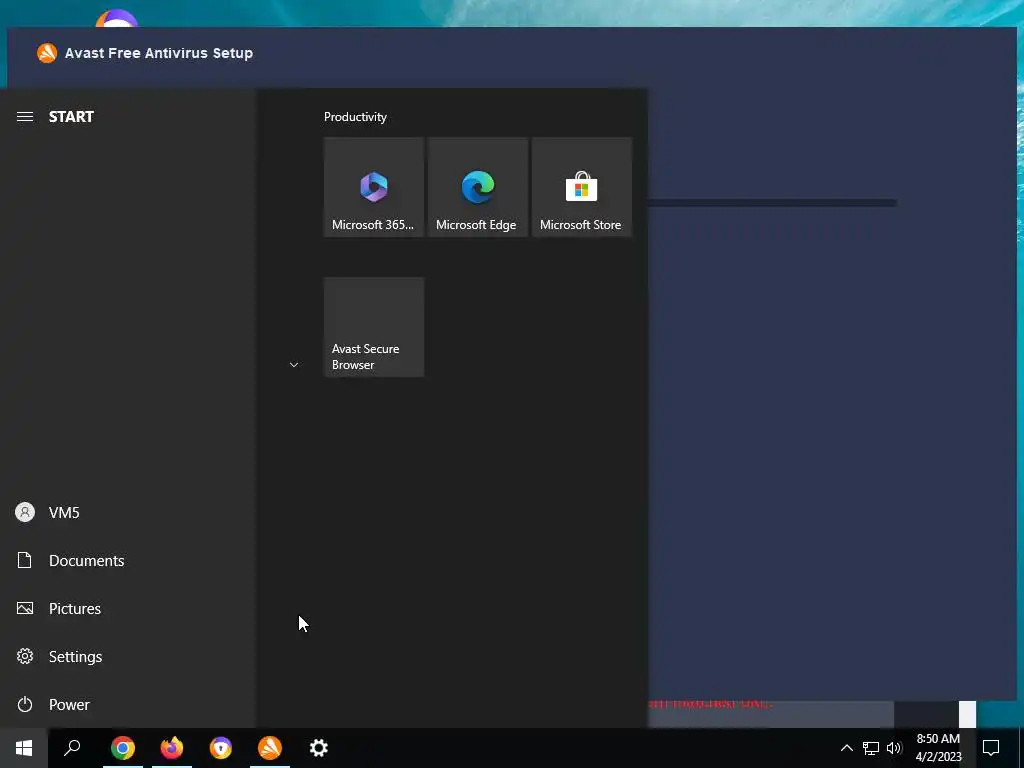Click the Avast Free Antivirus Setup title
1024x768 pixels.
click(x=159, y=53)
